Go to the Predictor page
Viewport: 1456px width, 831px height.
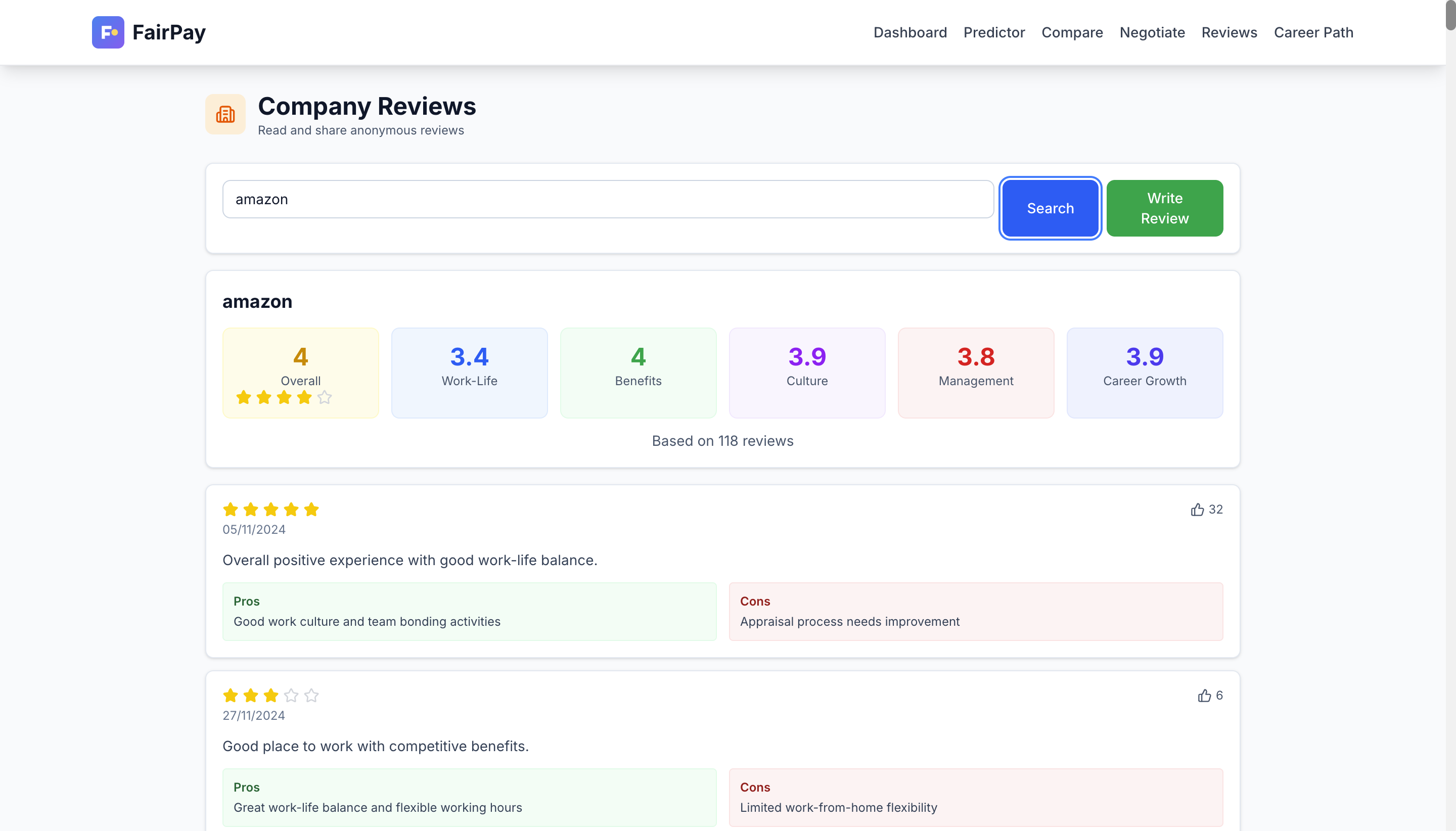tap(994, 32)
